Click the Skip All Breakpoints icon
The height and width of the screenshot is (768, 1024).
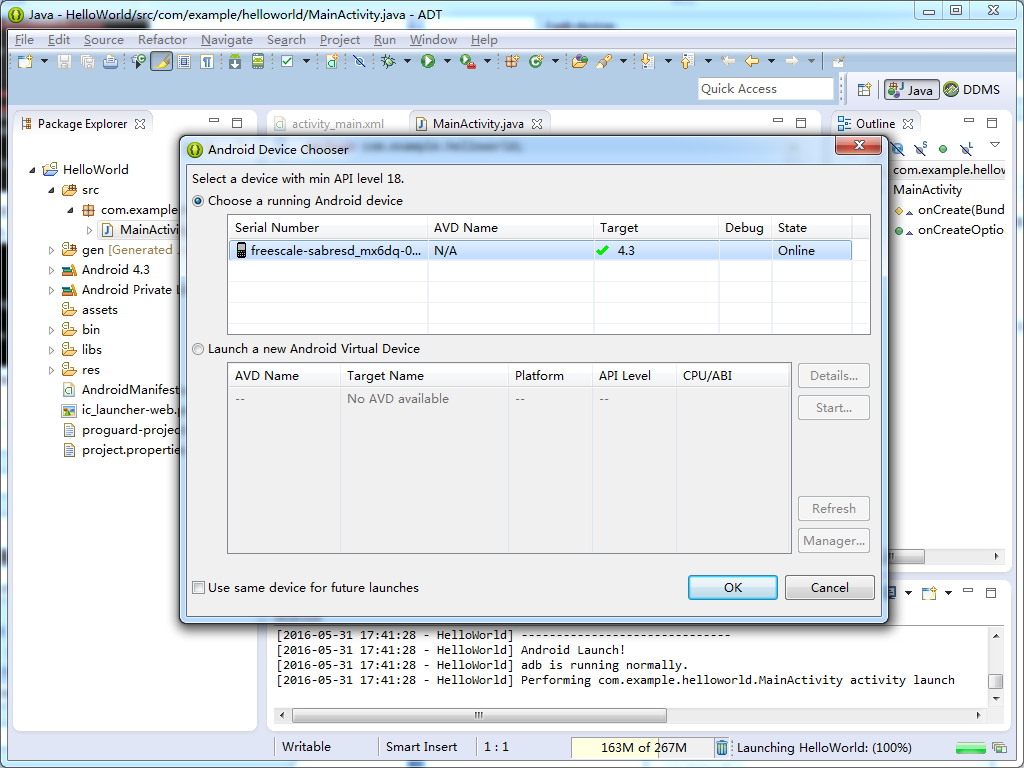point(359,61)
